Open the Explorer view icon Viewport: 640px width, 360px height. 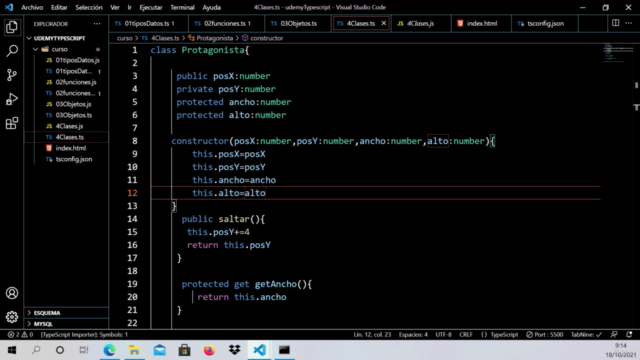(x=12, y=27)
